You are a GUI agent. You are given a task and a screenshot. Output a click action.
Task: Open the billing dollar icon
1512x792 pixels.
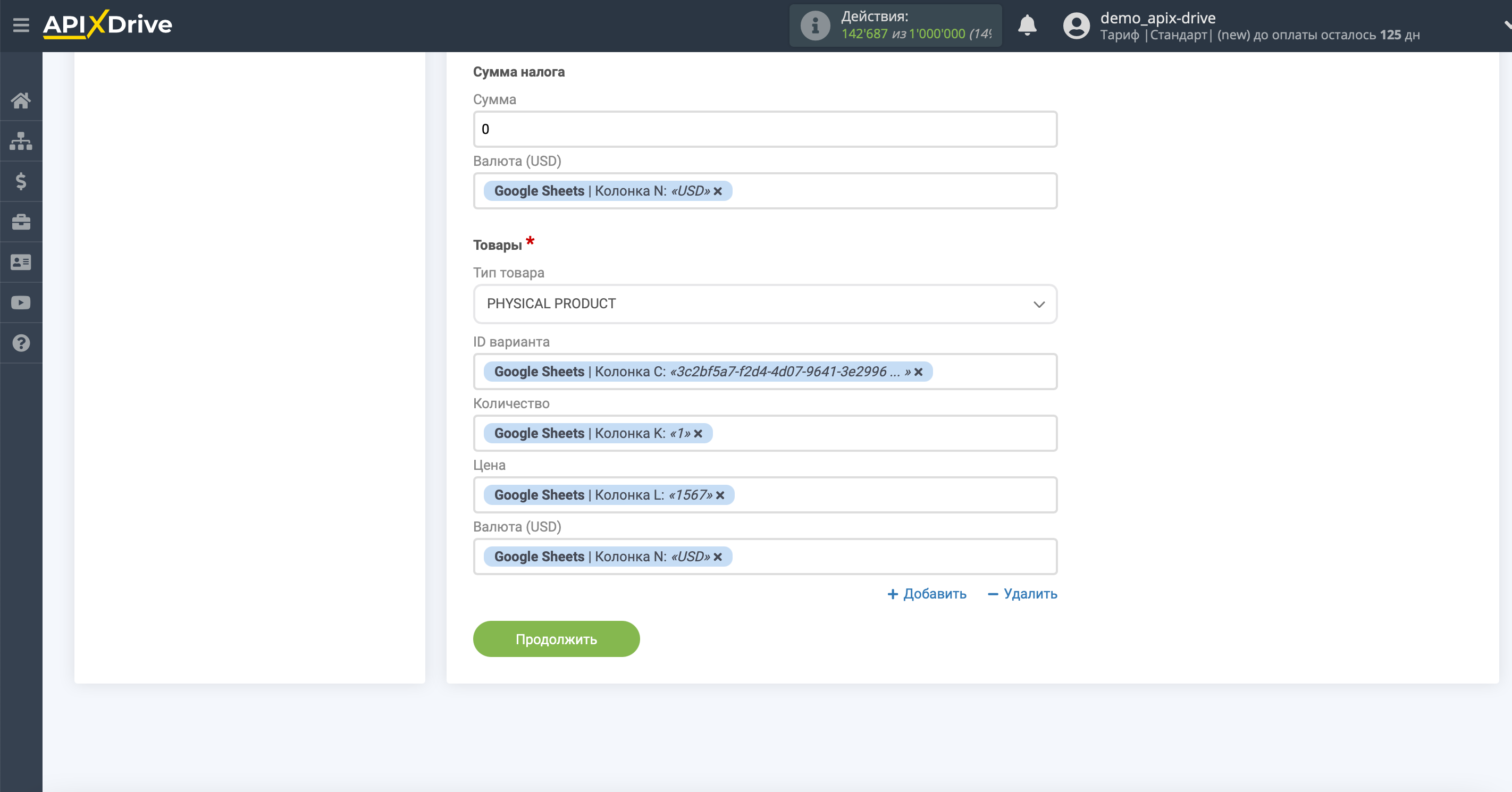click(x=21, y=181)
